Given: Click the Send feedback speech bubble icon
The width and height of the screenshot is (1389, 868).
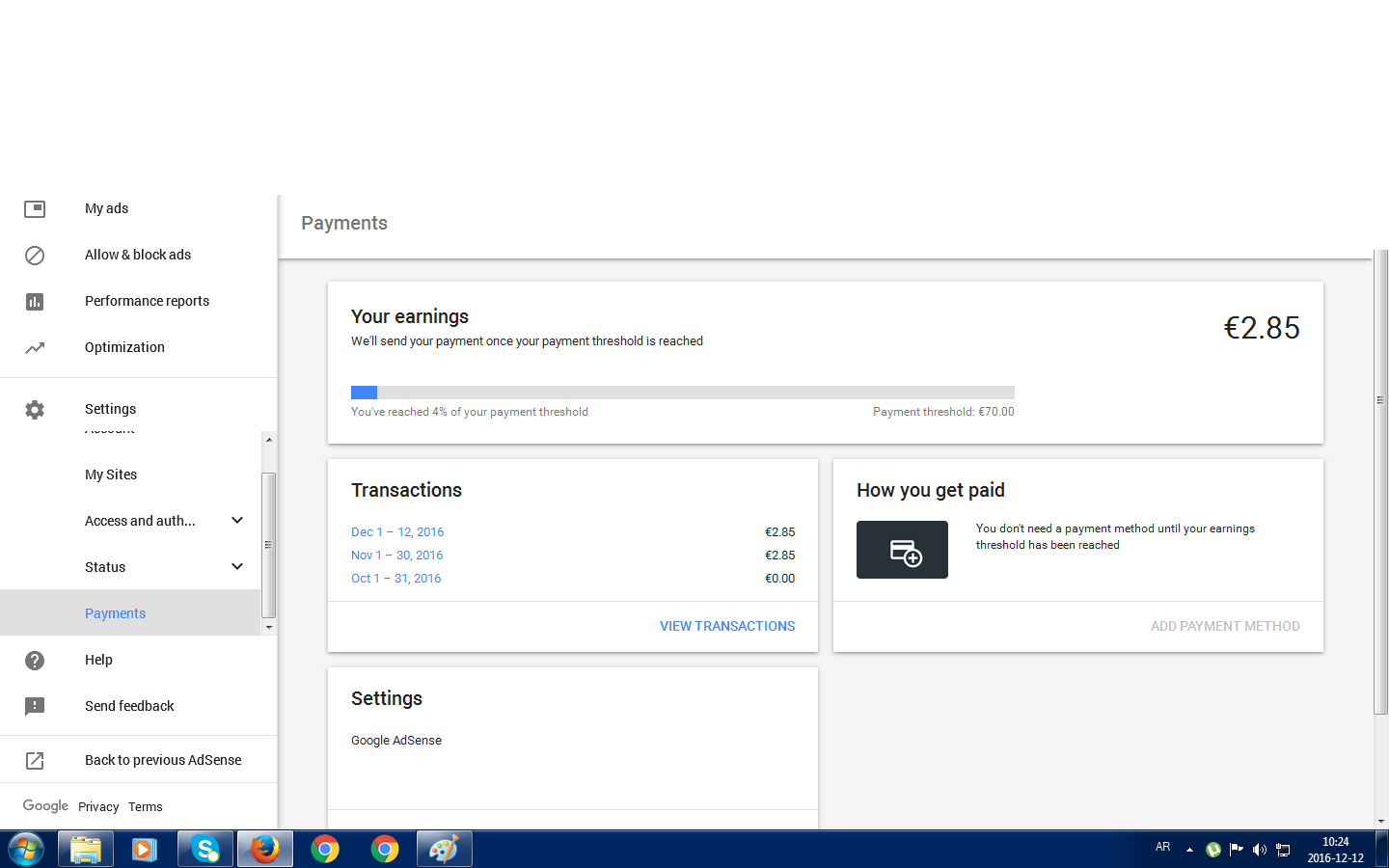Looking at the screenshot, I should coord(35,706).
